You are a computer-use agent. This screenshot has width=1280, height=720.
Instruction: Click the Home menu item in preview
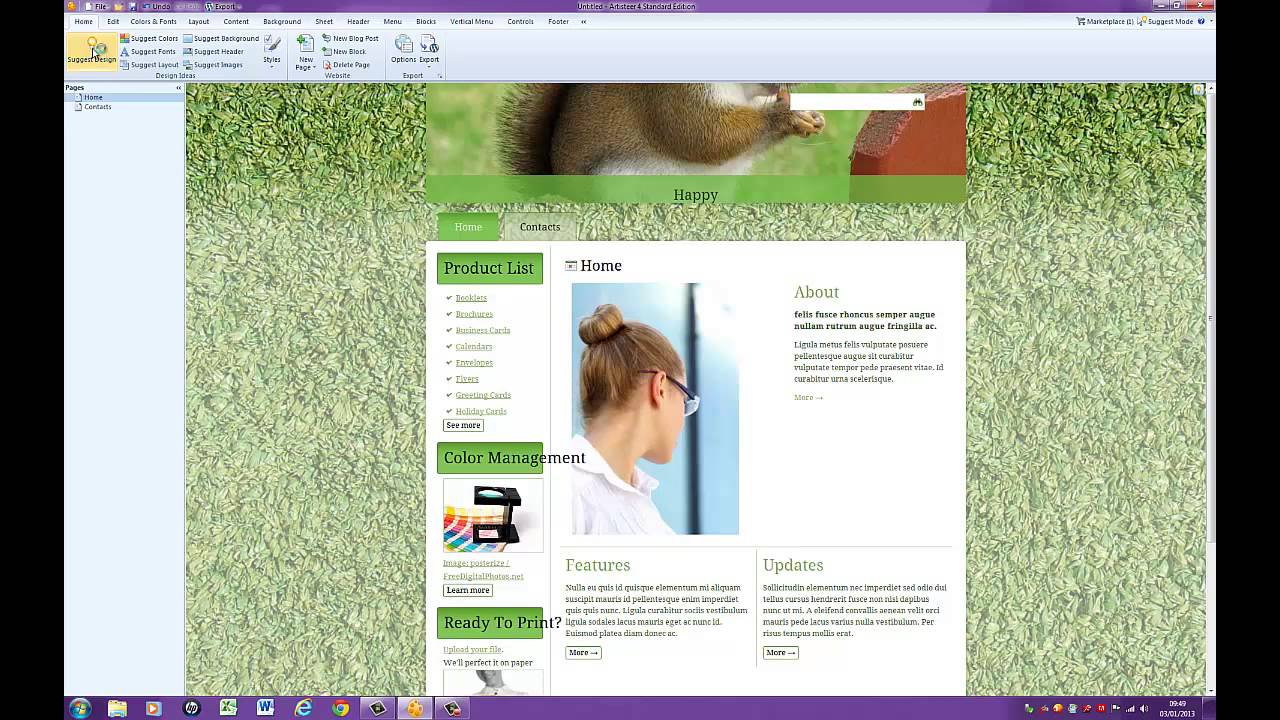[x=468, y=227]
